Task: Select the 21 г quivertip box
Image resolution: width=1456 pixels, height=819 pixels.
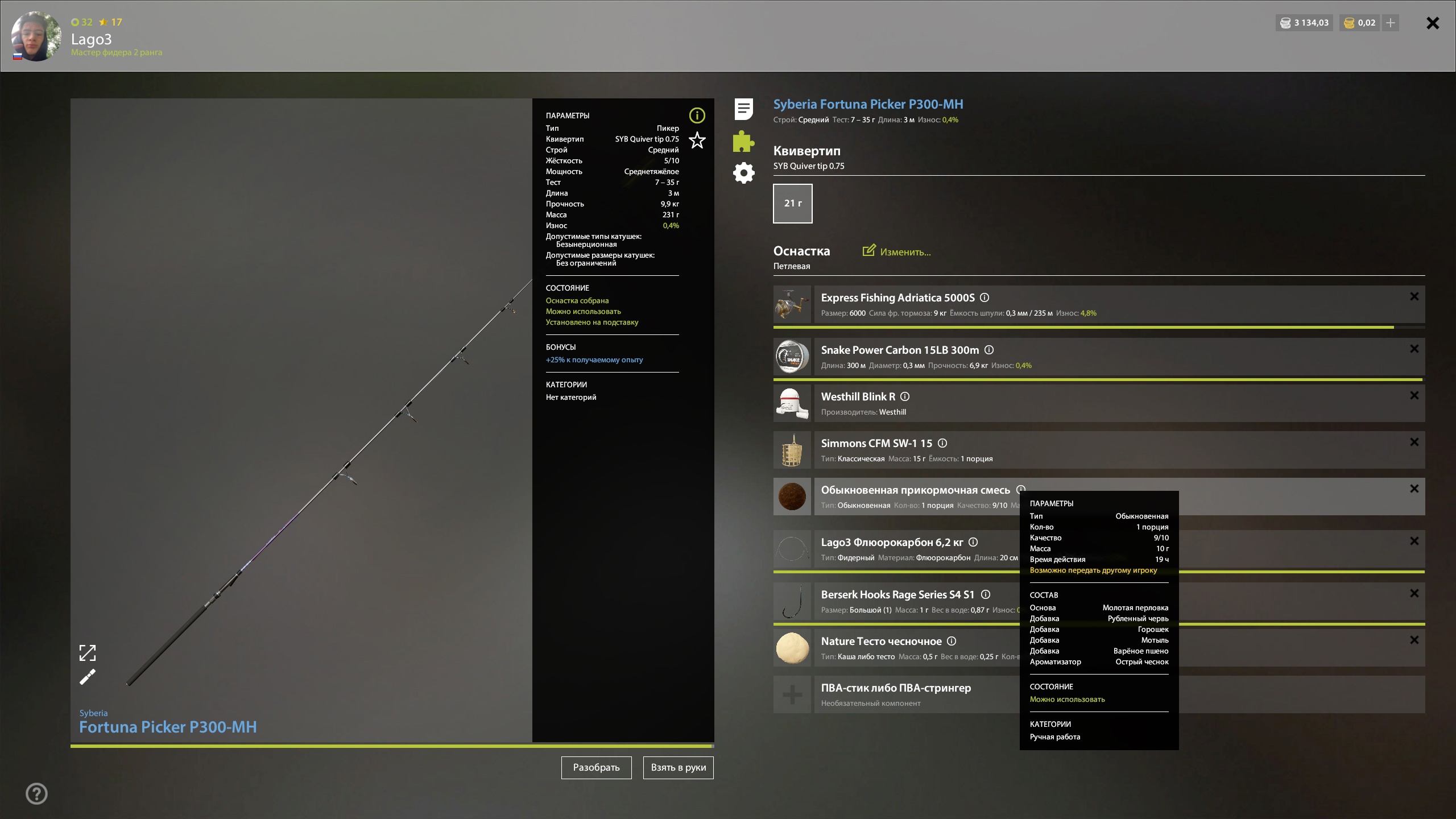Action: [x=792, y=203]
